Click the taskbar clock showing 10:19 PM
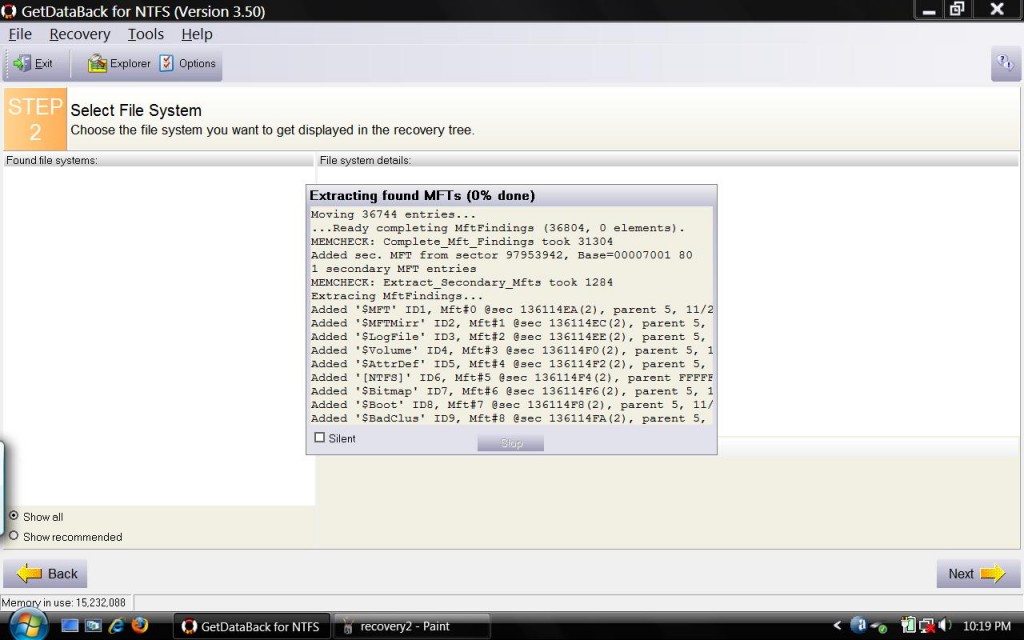Viewport: 1024px width, 640px height. coord(987,626)
